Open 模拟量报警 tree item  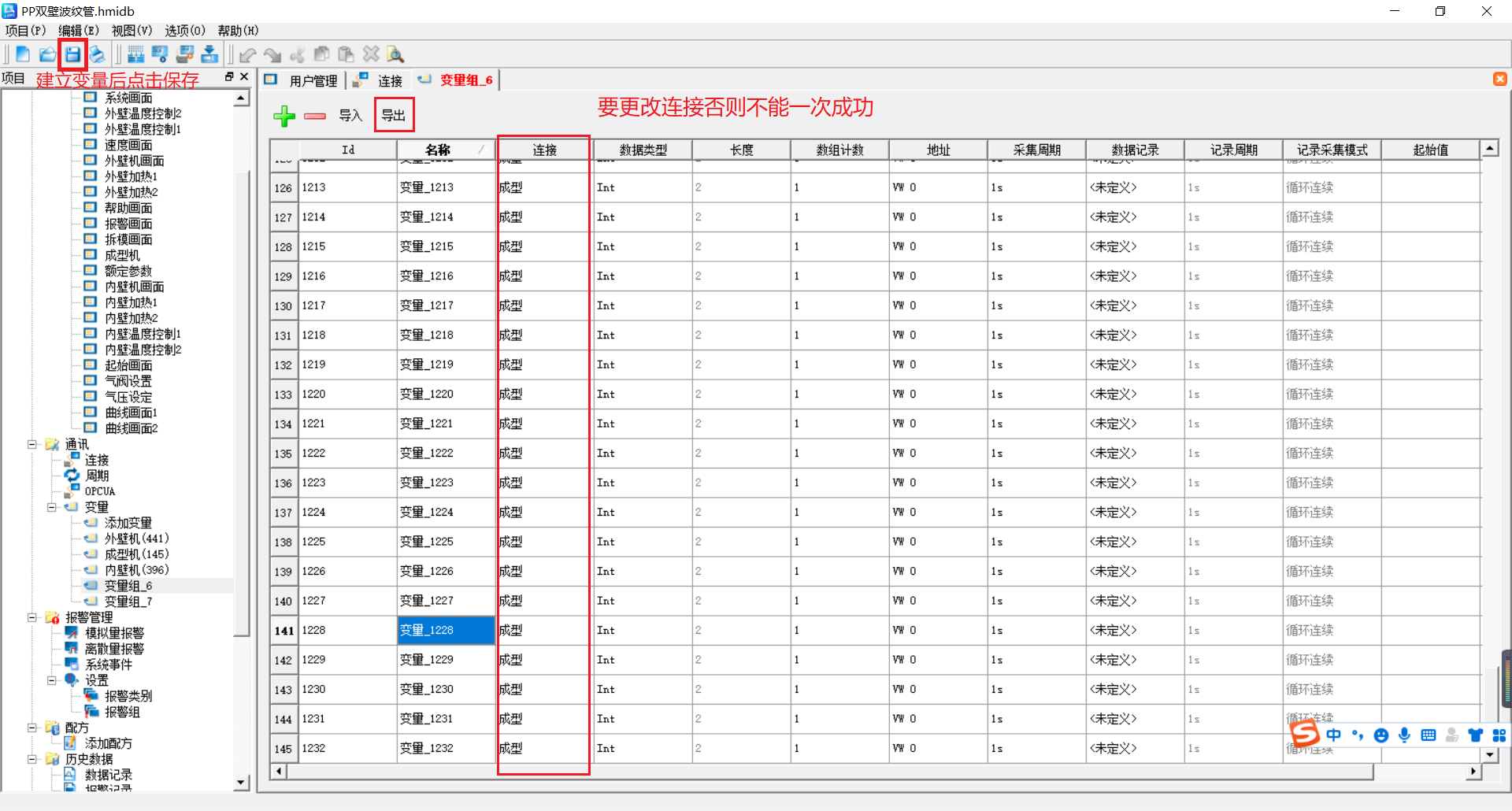114,633
